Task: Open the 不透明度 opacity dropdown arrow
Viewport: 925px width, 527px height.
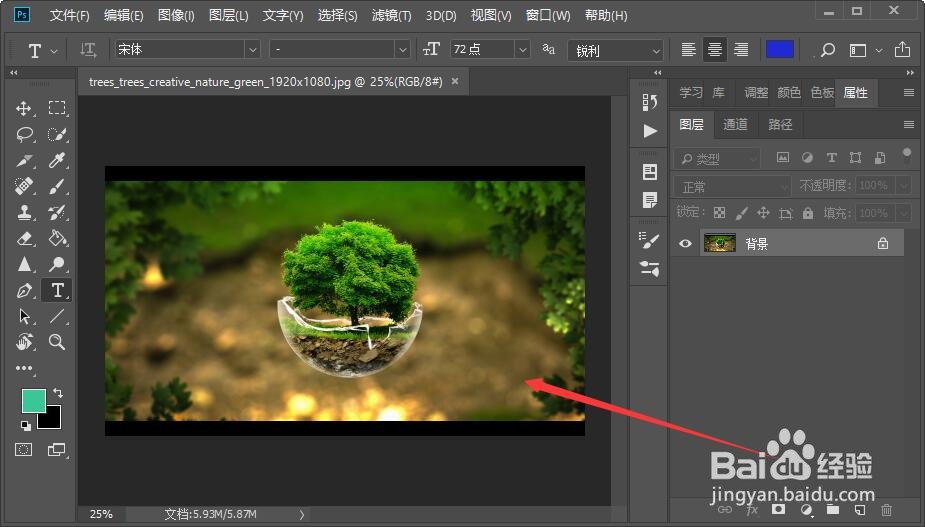Action: coord(904,185)
